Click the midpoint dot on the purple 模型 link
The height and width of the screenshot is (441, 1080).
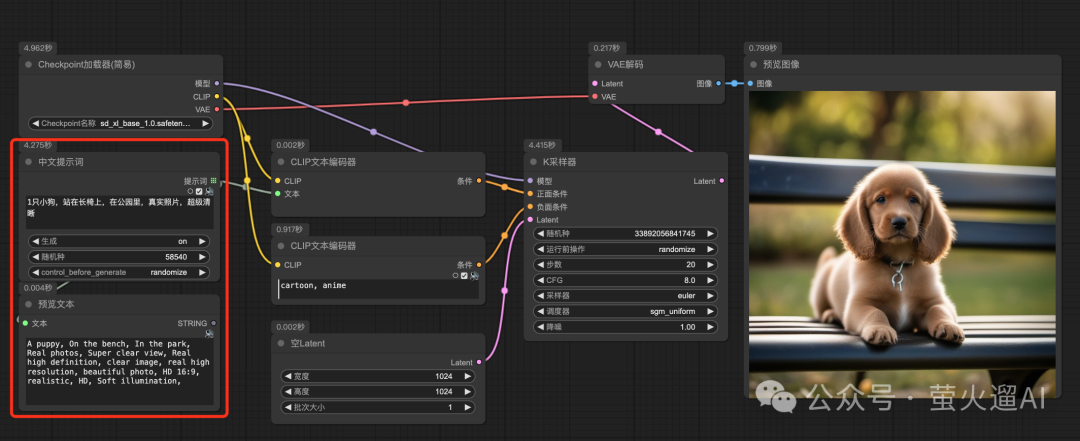(373, 132)
